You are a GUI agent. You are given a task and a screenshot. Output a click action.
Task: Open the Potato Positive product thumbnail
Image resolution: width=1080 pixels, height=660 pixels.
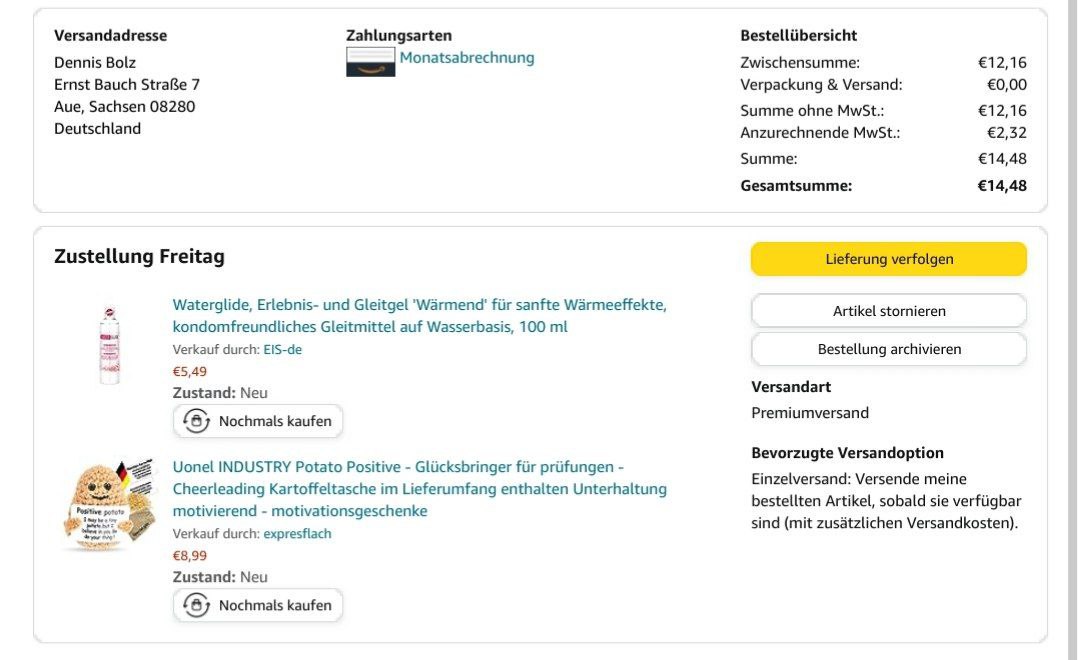coord(107,506)
